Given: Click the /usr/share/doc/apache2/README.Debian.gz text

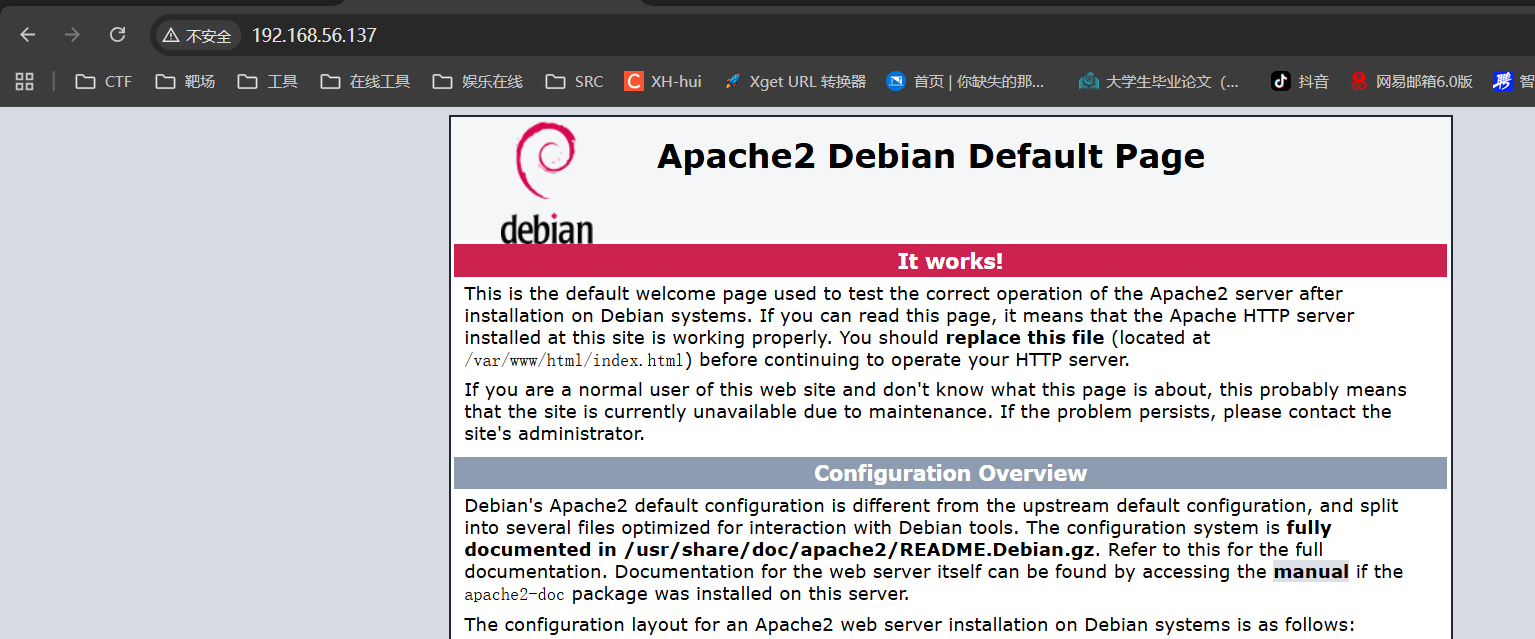Looking at the screenshot, I should tap(859, 550).
